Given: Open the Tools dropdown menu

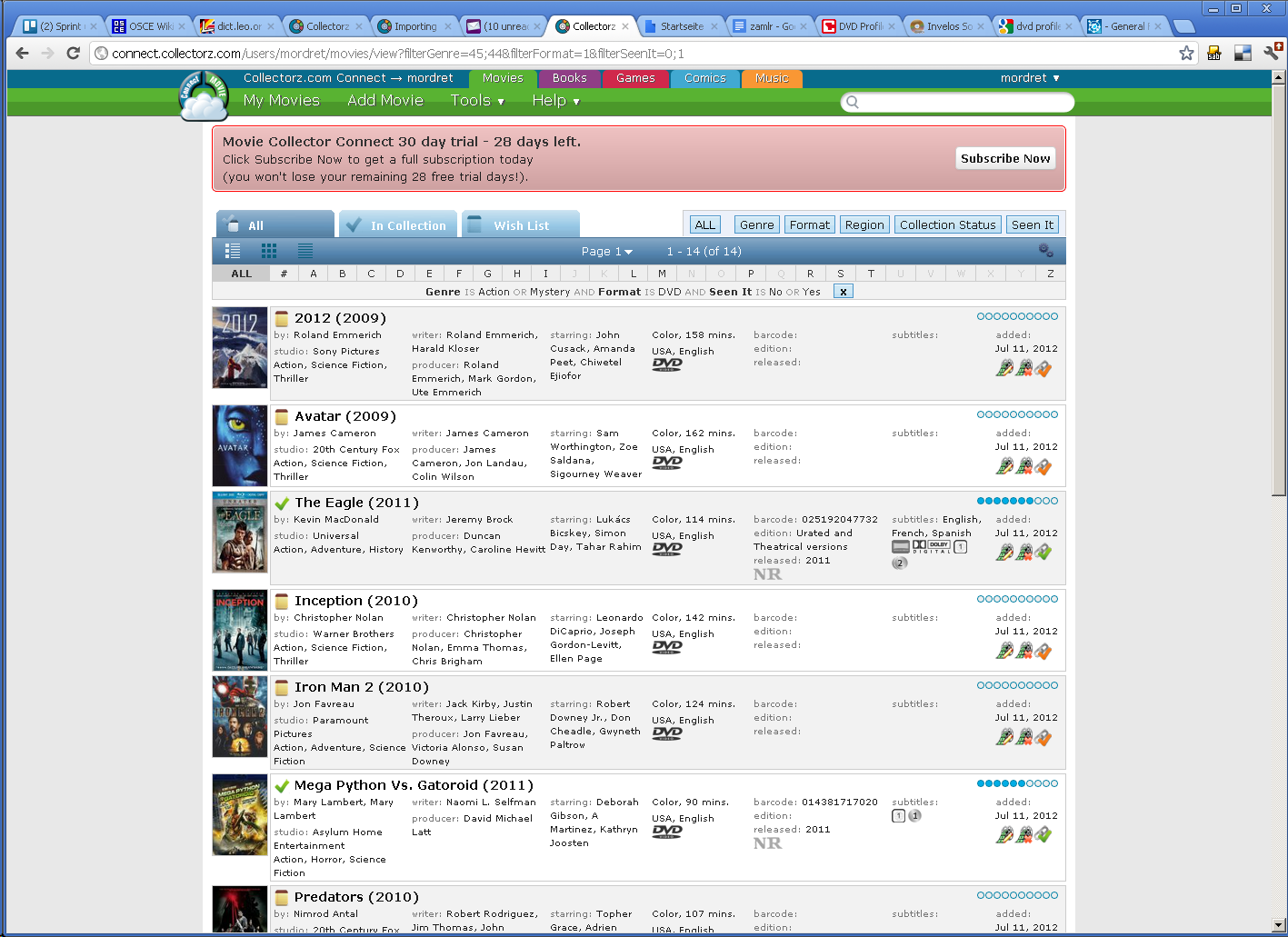Looking at the screenshot, I should point(477,101).
